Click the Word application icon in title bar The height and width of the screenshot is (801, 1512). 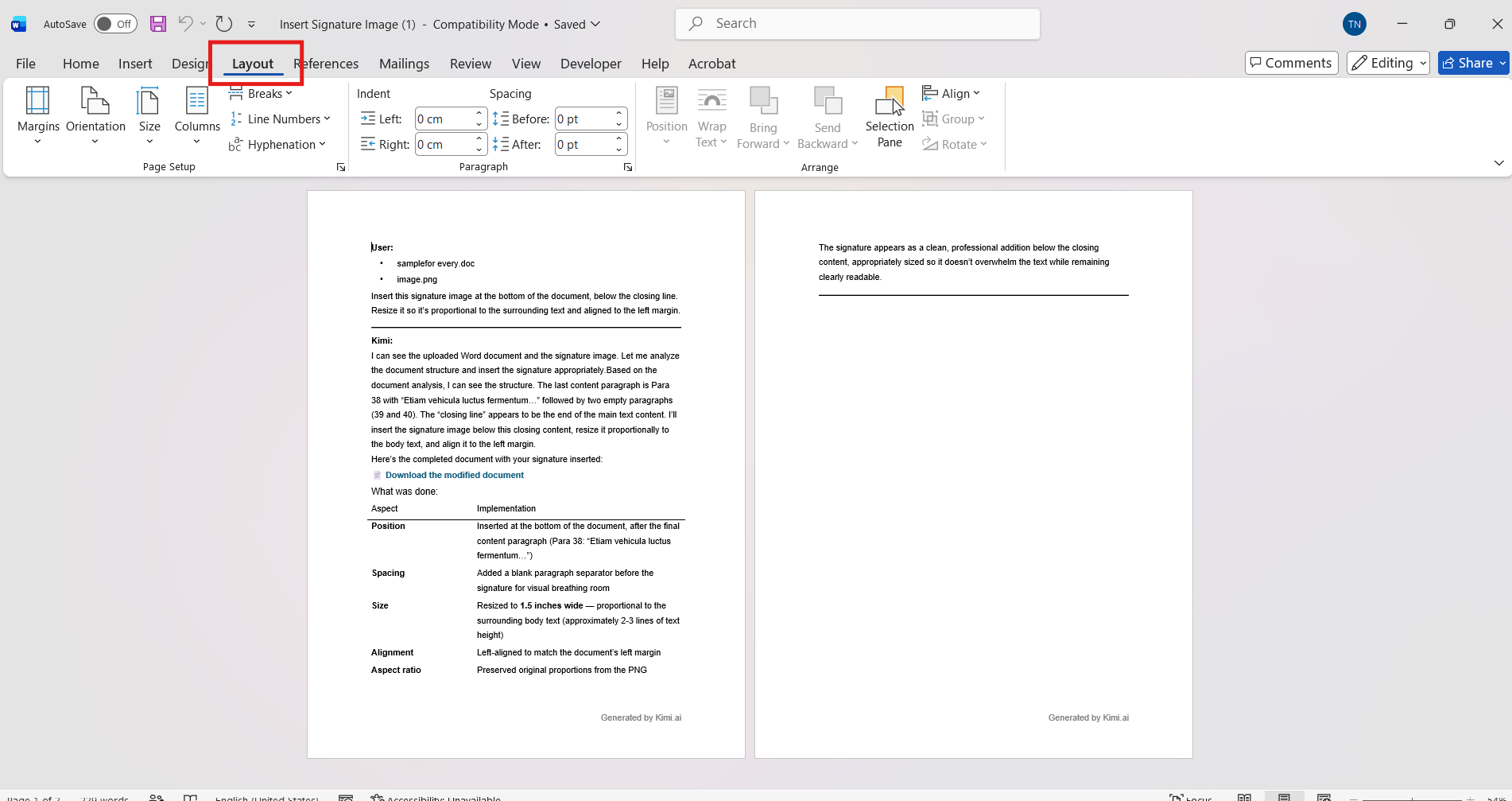coord(18,25)
